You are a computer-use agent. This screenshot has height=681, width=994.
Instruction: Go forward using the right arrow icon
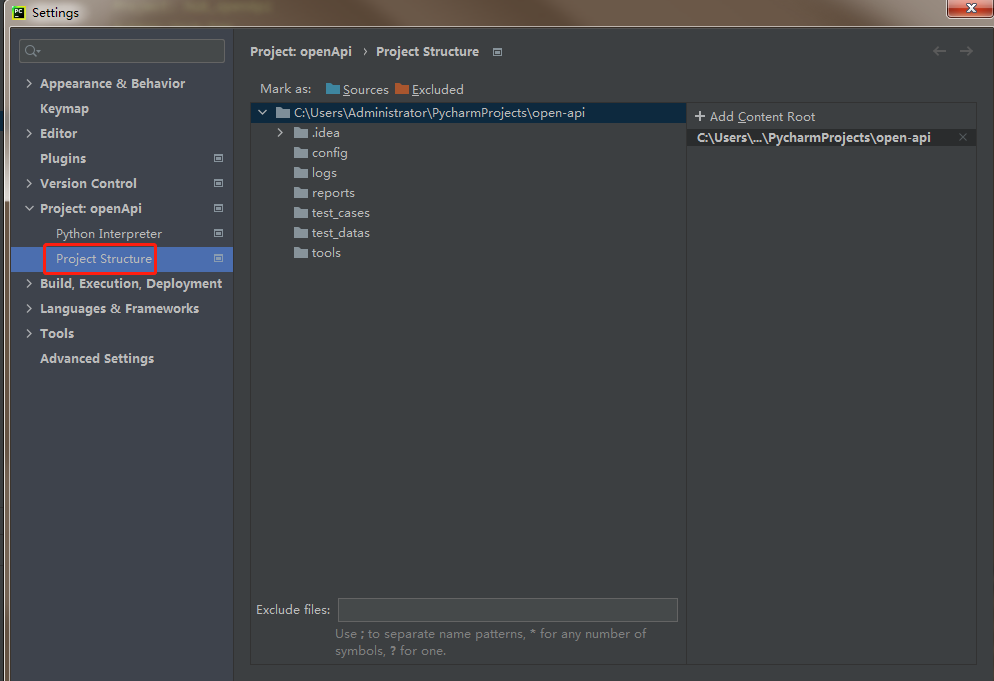(x=966, y=51)
